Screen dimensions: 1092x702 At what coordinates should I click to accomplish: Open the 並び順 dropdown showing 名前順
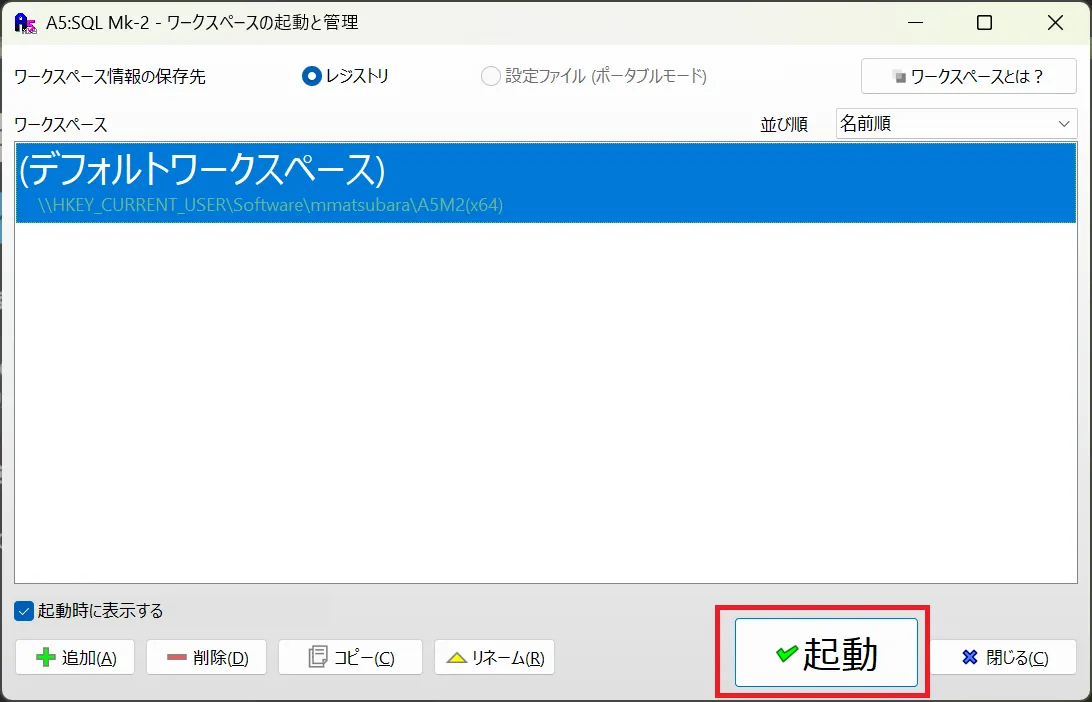coord(956,124)
